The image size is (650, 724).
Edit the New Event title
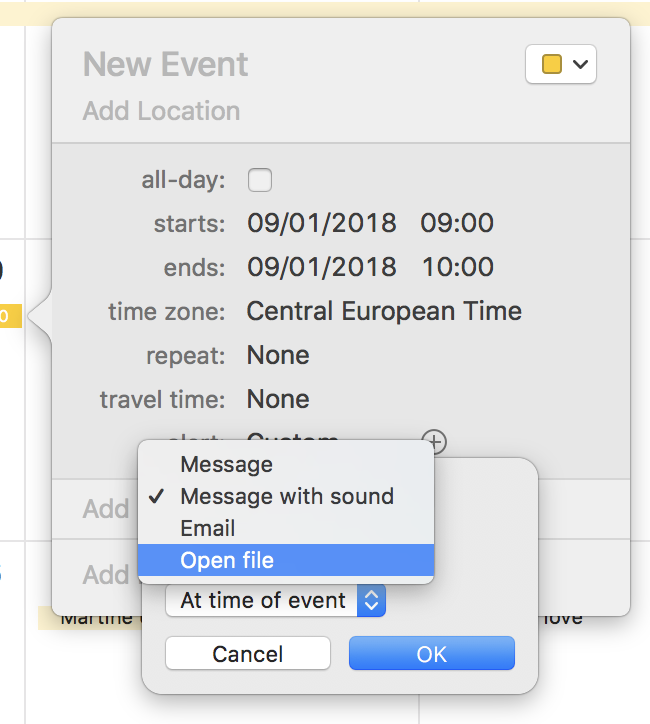pos(165,64)
